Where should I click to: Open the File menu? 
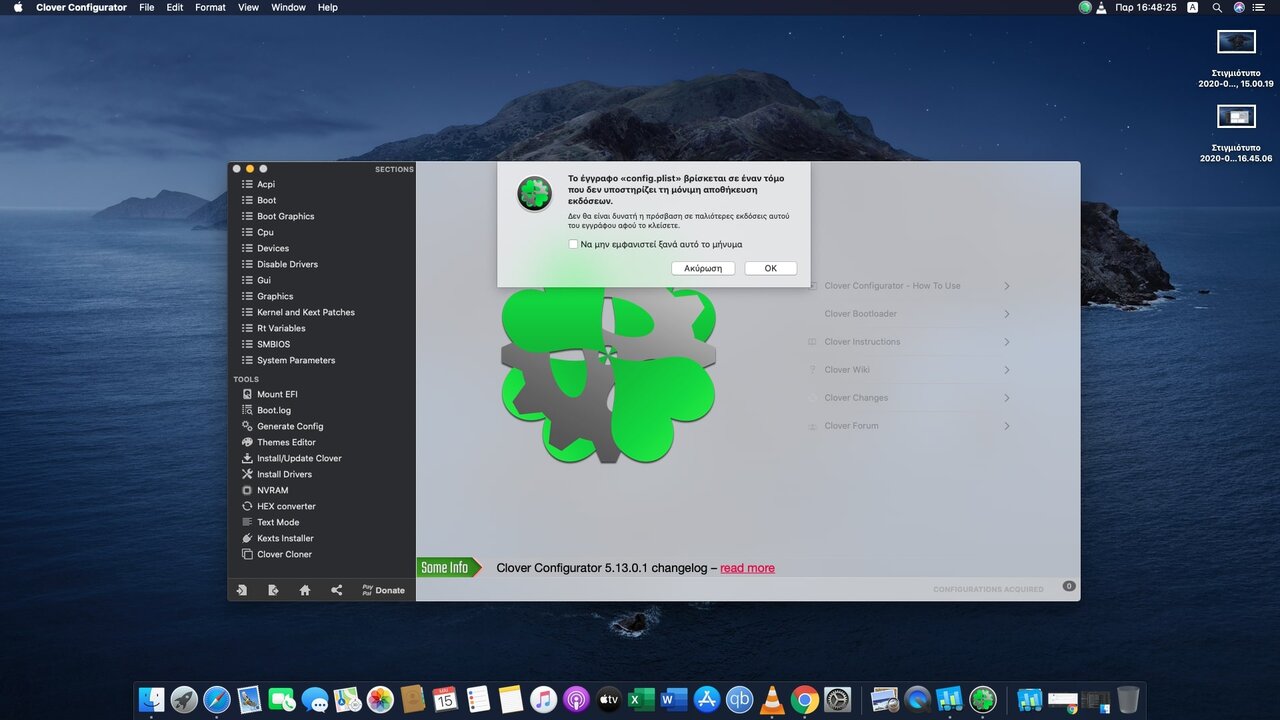coord(147,7)
